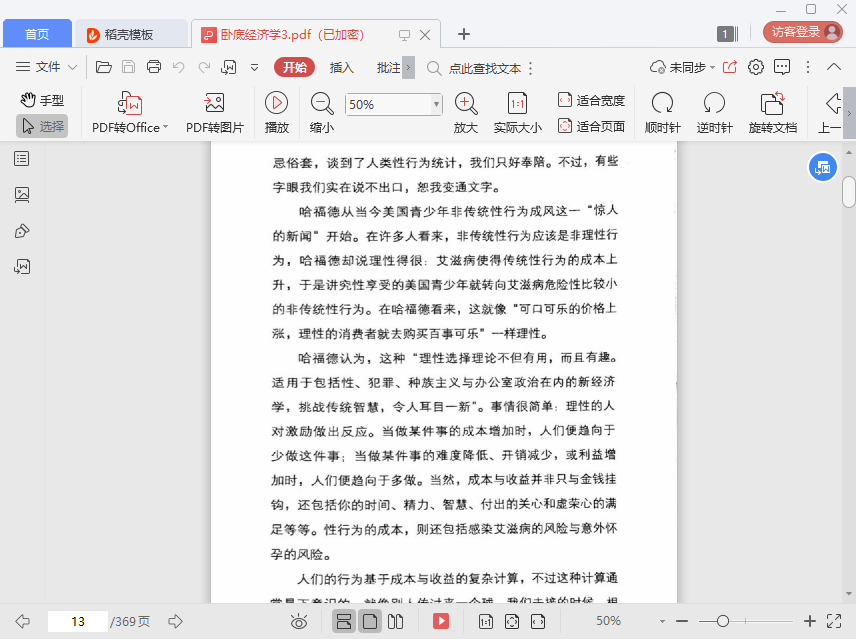856x639 pixels.
Task: Open the status bar 50% zoom dropdown
Action: point(662,622)
